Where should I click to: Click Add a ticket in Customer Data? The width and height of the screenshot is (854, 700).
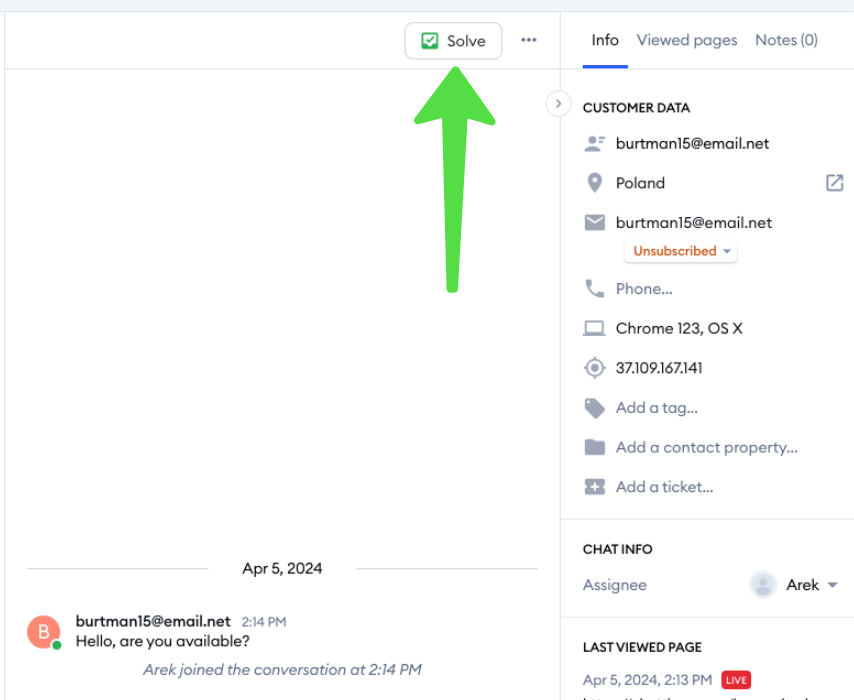coord(666,487)
